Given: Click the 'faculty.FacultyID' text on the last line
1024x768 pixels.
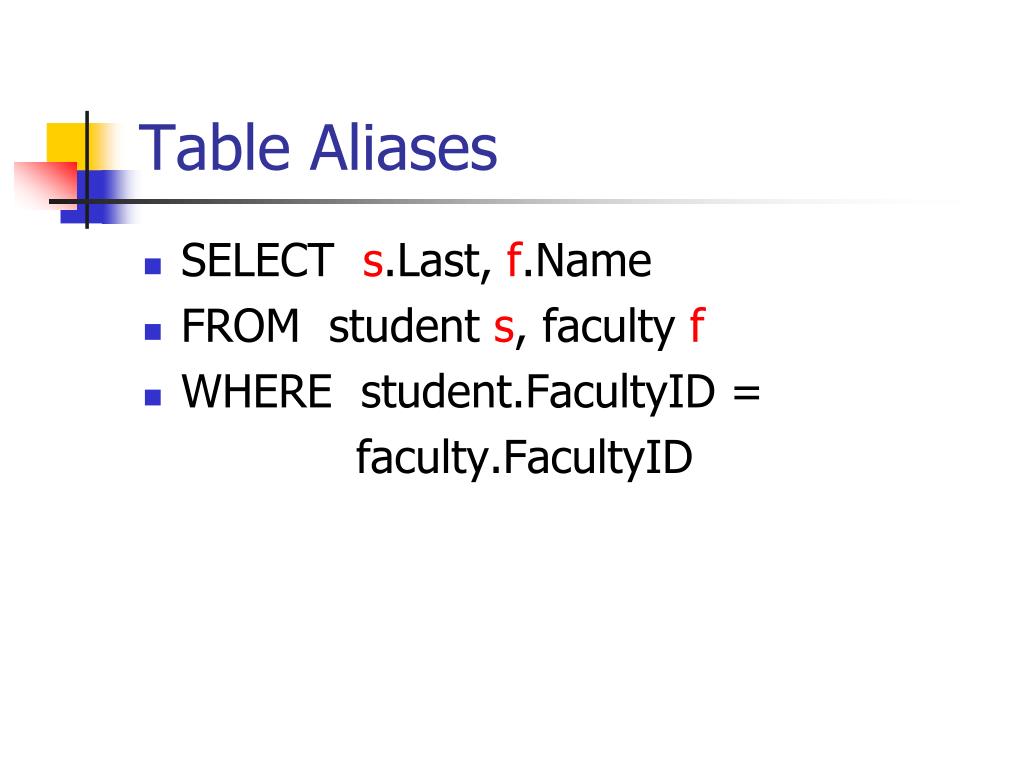Looking at the screenshot, I should point(524,459).
